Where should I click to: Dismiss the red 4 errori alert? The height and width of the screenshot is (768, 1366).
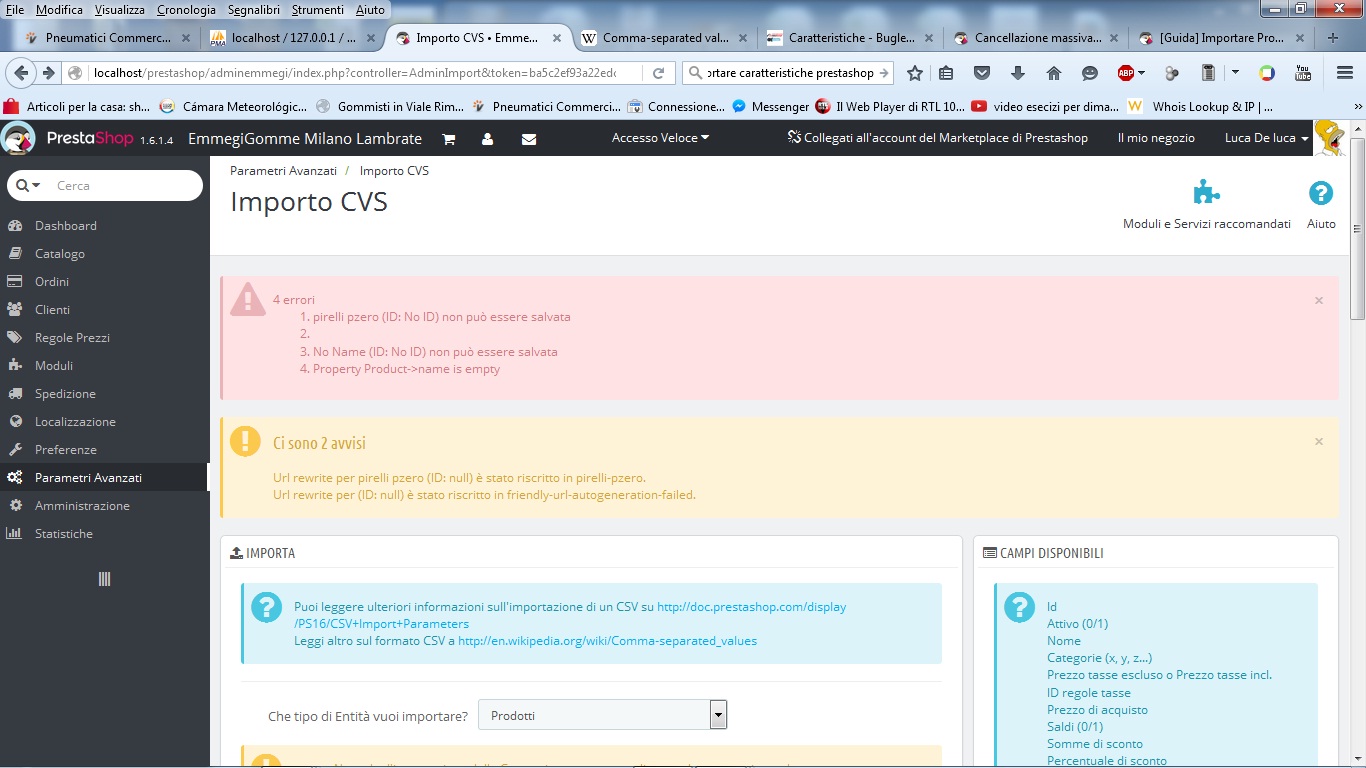click(x=1319, y=300)
